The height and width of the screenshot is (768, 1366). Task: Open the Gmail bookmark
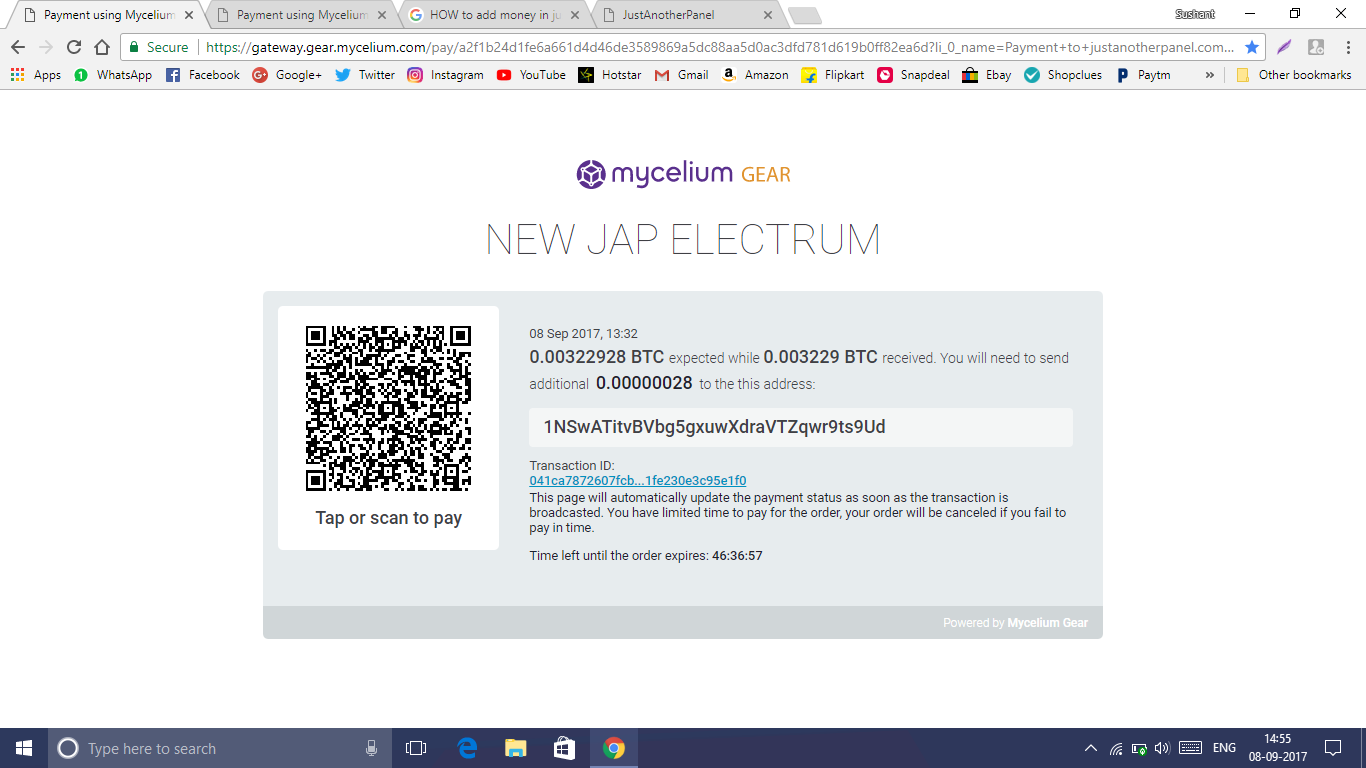click(x=681, y=75)
